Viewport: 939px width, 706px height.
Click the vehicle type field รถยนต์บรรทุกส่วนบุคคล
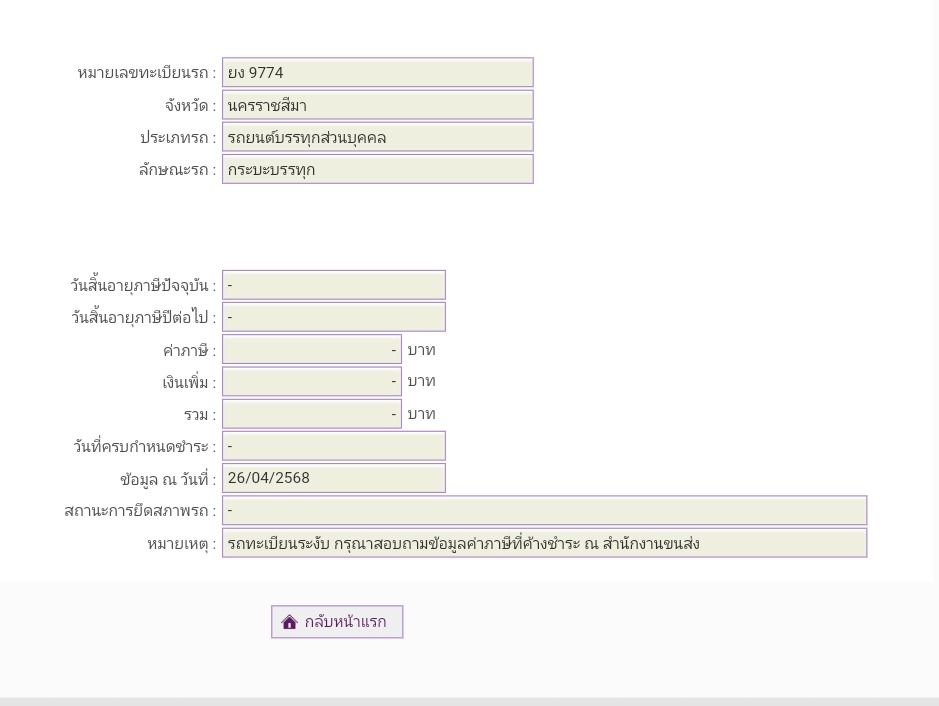click(x=377, y=137)
